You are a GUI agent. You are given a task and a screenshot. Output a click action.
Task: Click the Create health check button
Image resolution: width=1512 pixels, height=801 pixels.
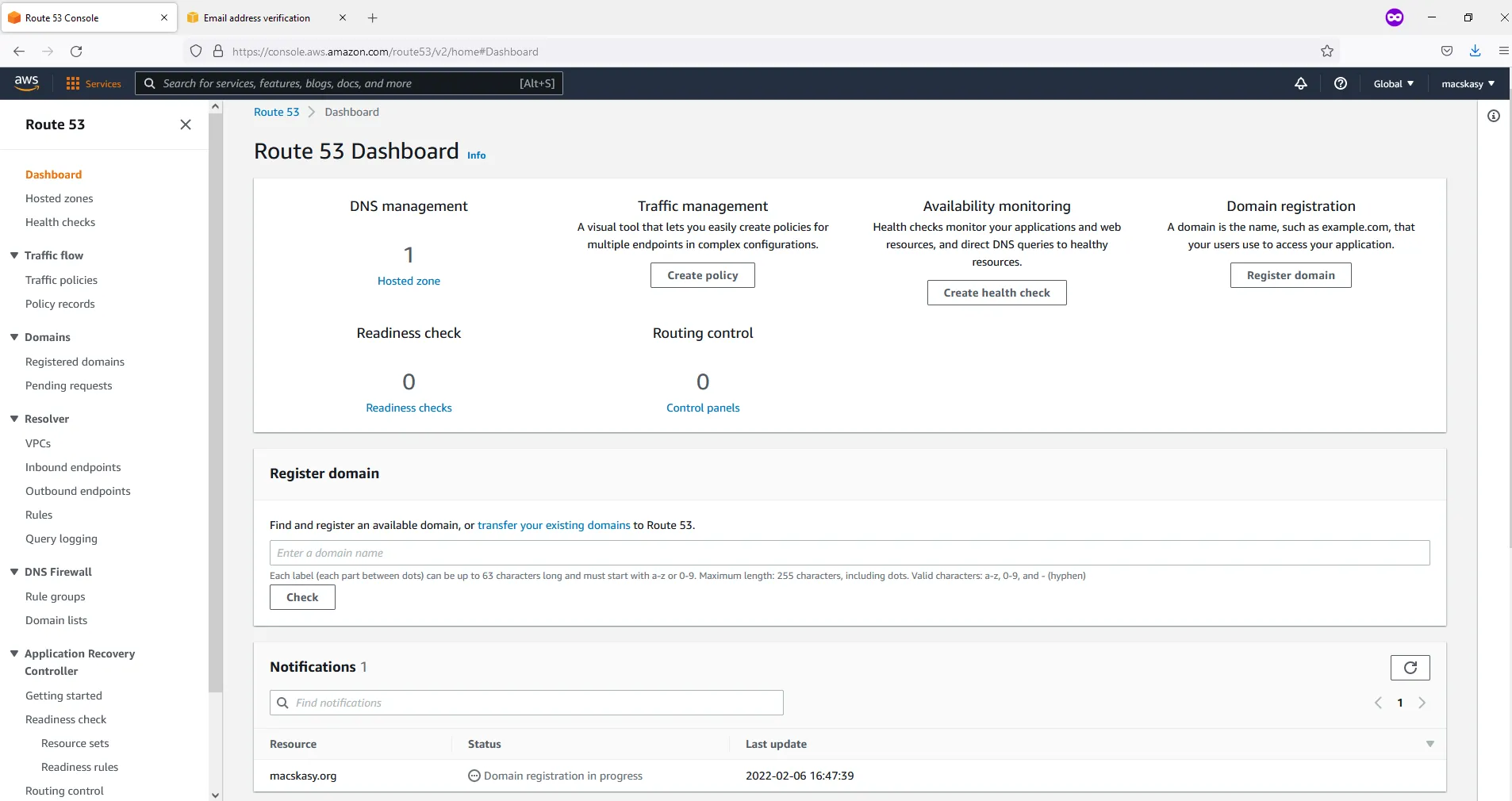pos(997,293)
